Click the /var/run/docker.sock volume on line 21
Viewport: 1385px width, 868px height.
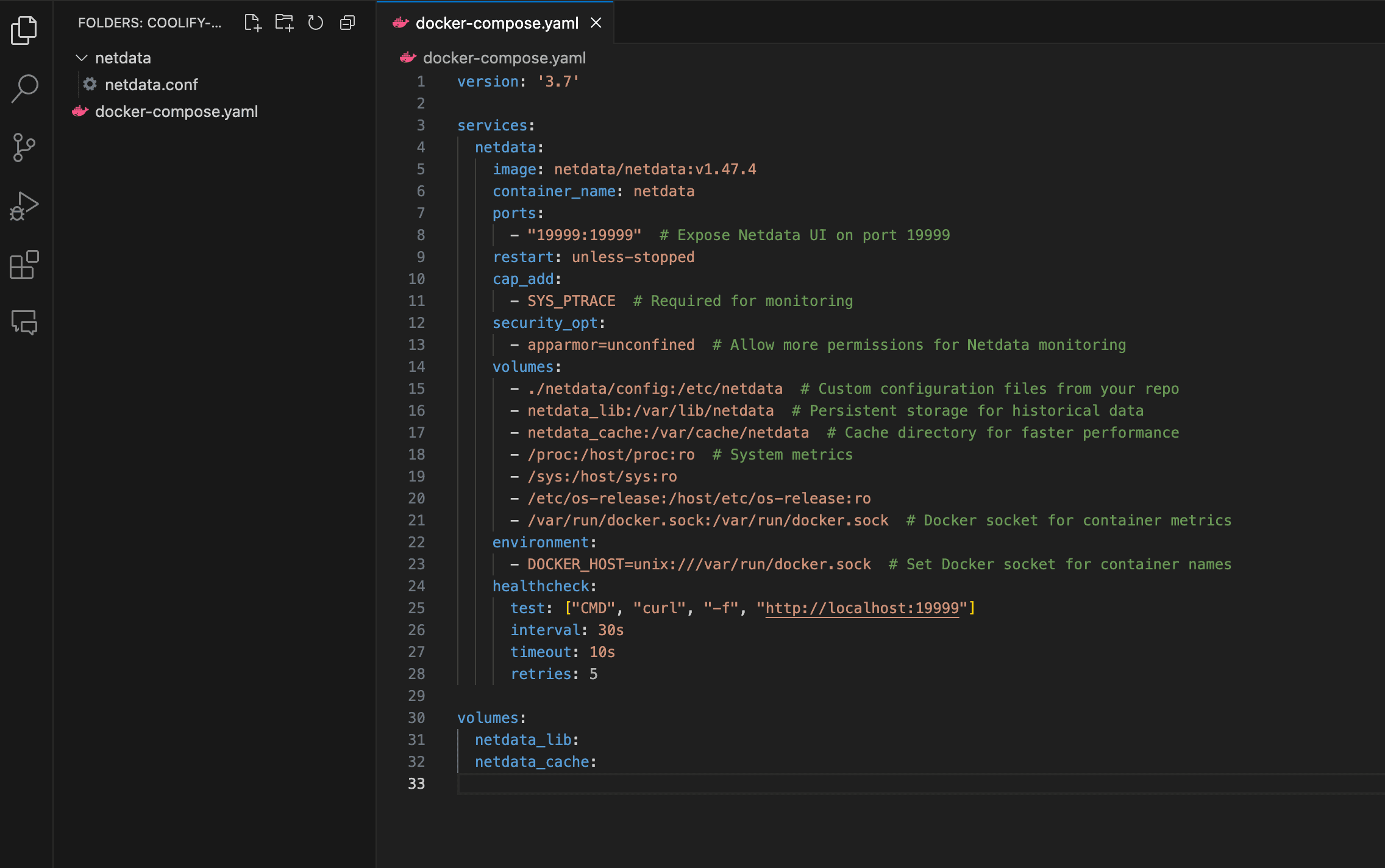(x=708, y=520)
